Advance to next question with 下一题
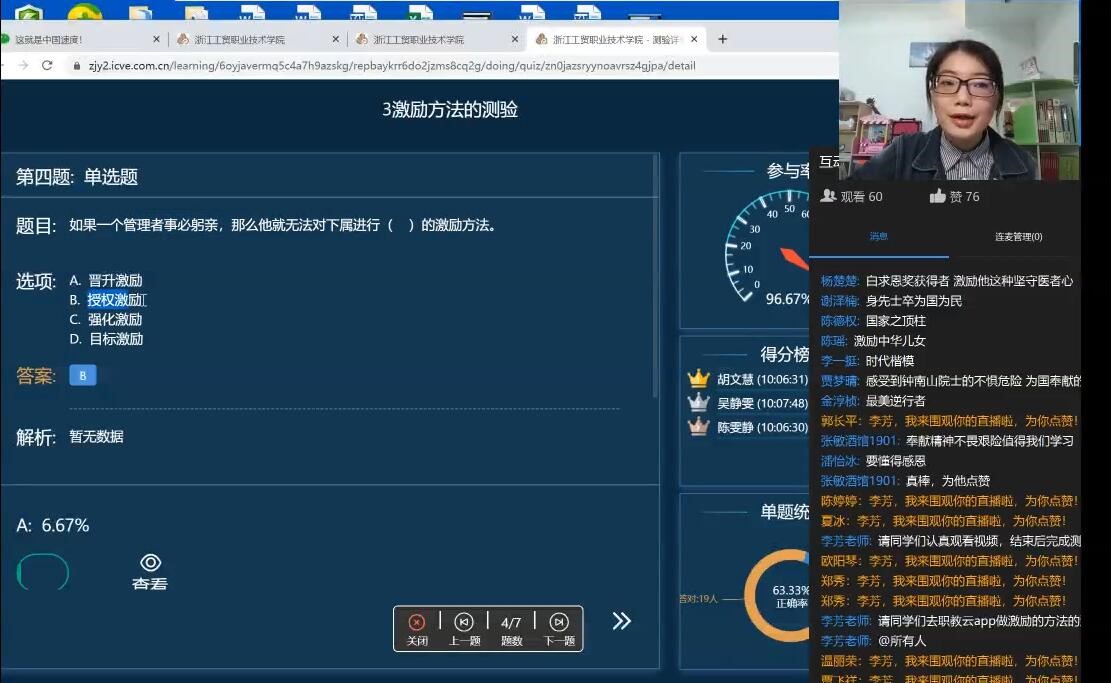Screen dimensions: 1111x683 pos(559,622)
